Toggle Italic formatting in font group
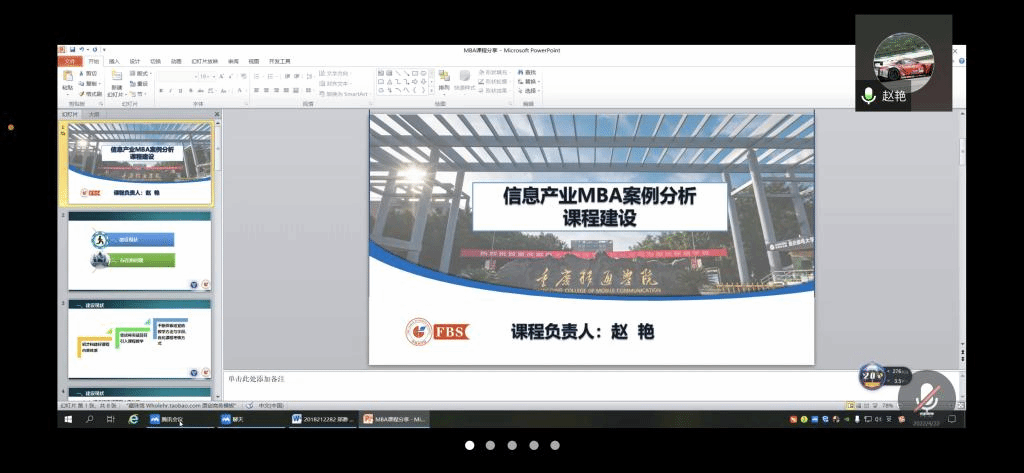This screenshot has height=473, width=1024. (169, 91)
